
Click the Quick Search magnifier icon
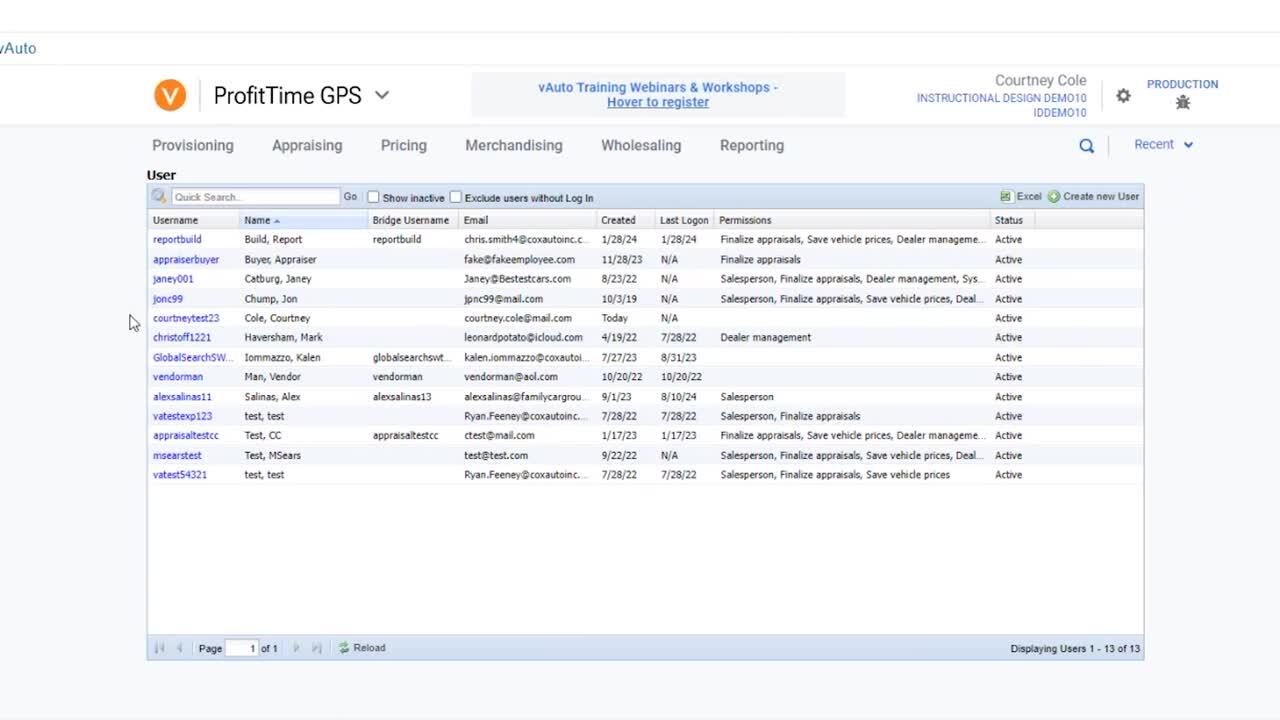coord(159,197)
